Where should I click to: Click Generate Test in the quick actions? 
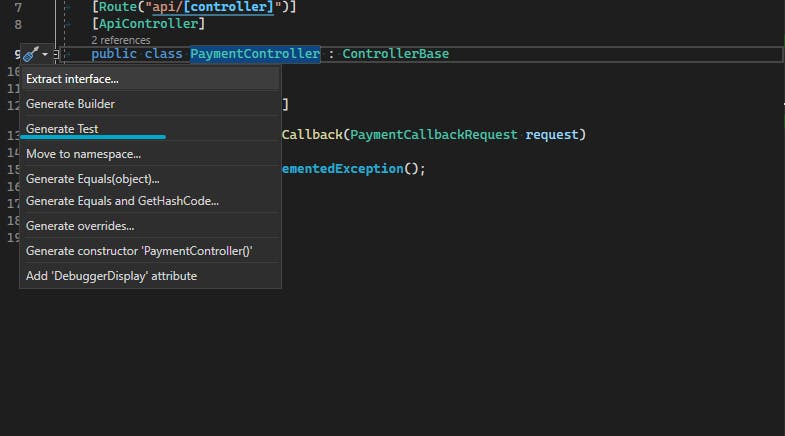click(62, 129)
